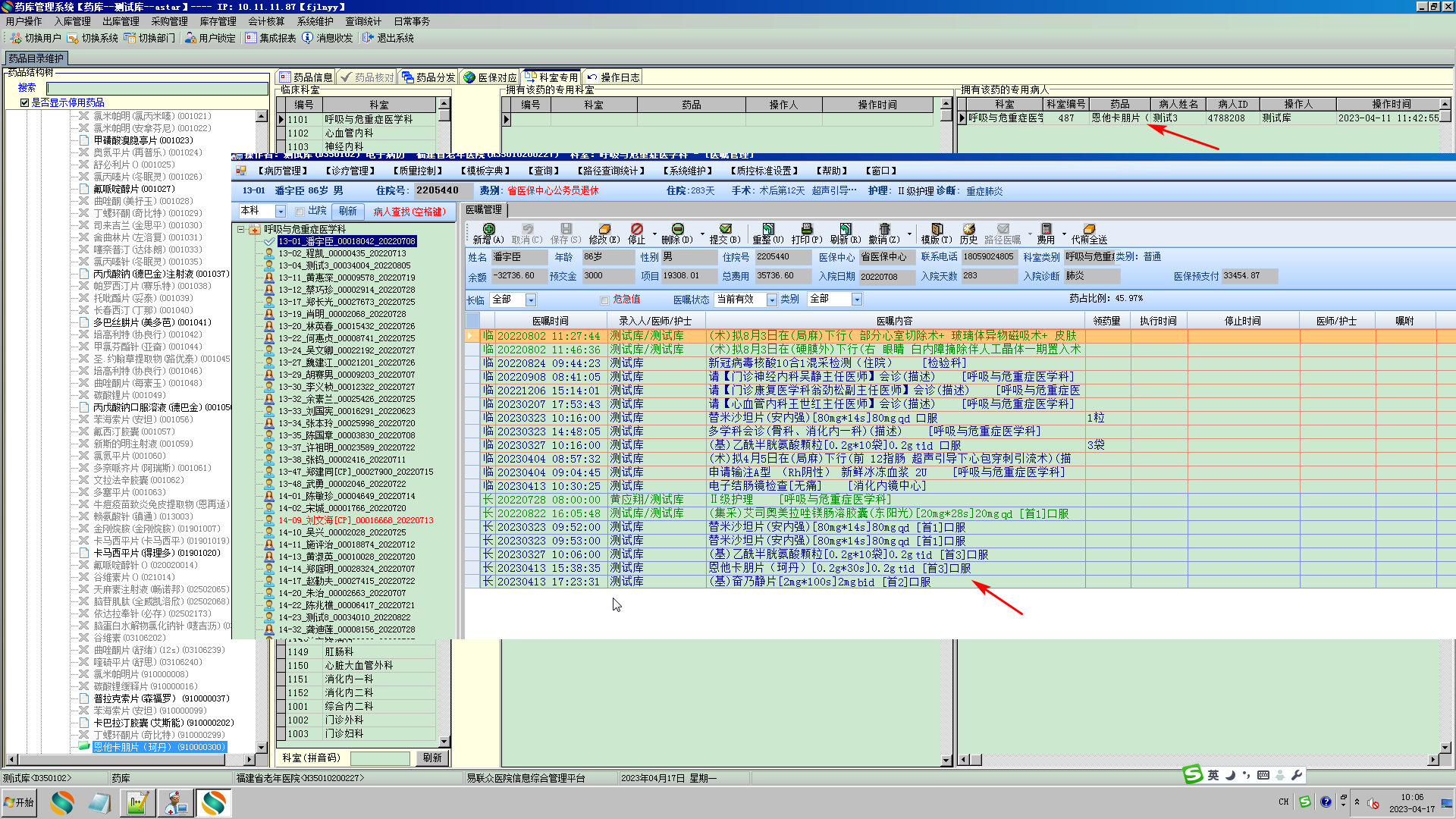
Task: Click the 病人查找(空格键) link
Action: click(409, 212)
